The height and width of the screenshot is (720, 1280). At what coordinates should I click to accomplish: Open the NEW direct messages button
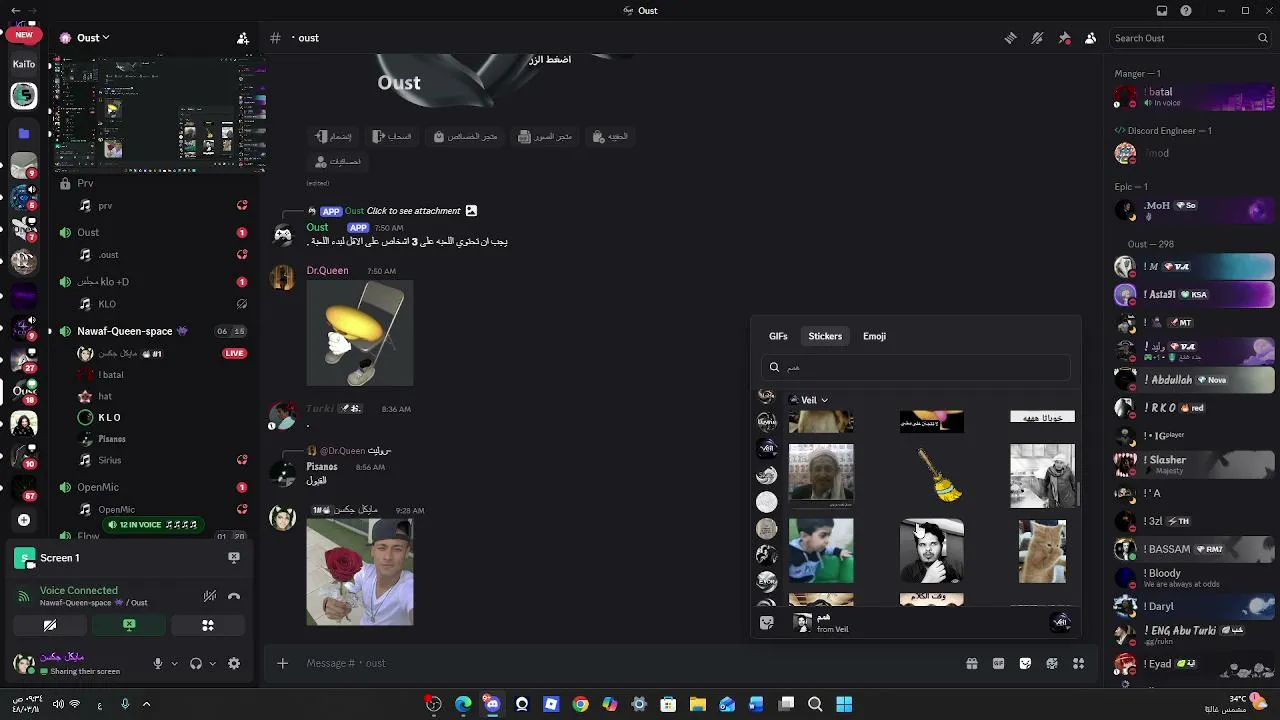point(24,35)
